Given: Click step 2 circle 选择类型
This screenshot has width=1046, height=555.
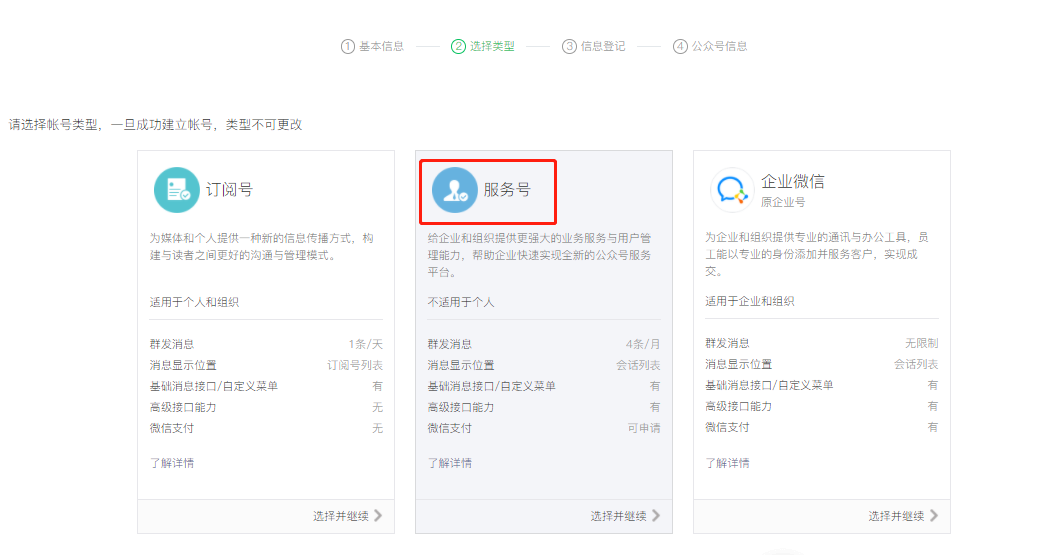Looking at the screenshot, I should click(x=458, y=46).
